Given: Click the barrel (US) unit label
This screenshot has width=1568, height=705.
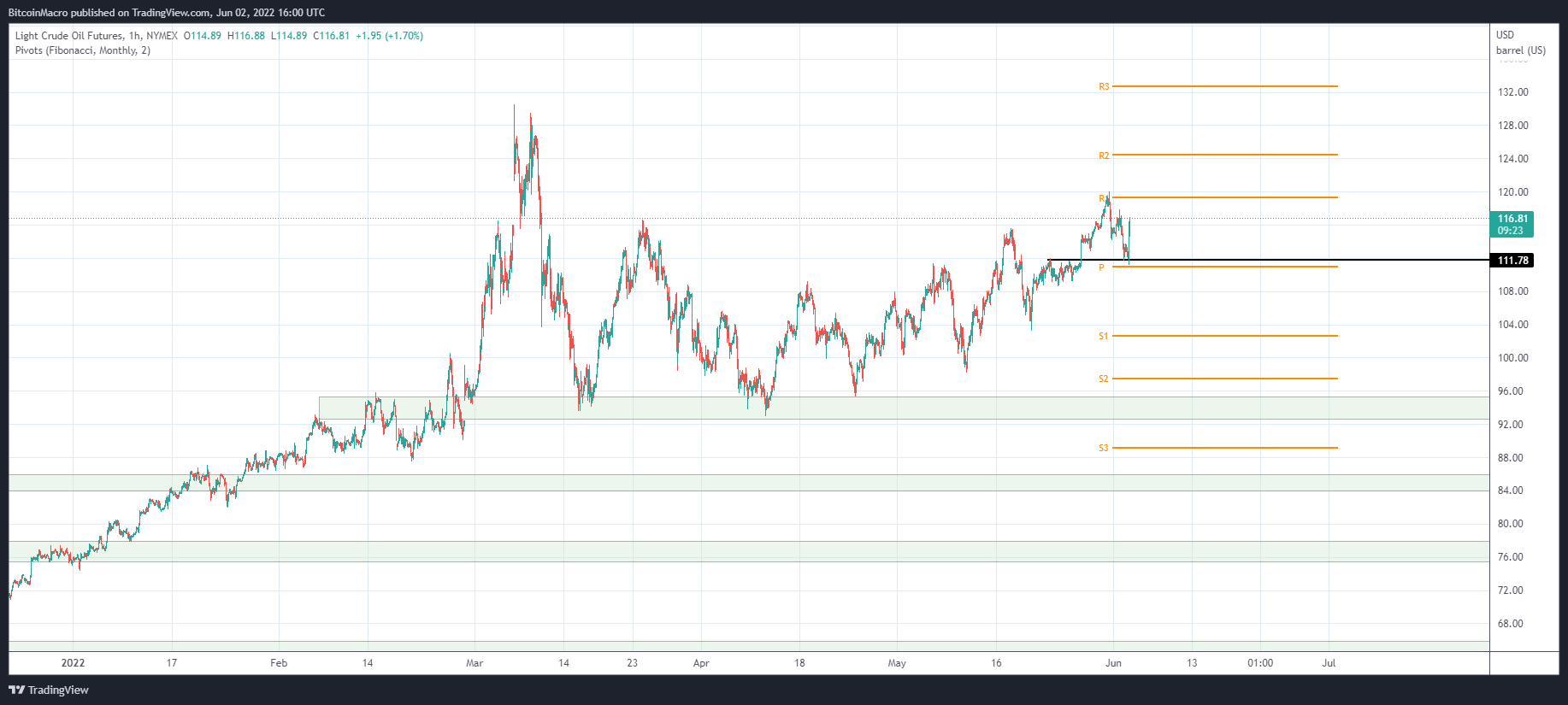Looking at the screenshot, I should pyautogui.click(x=1521, y=50).
